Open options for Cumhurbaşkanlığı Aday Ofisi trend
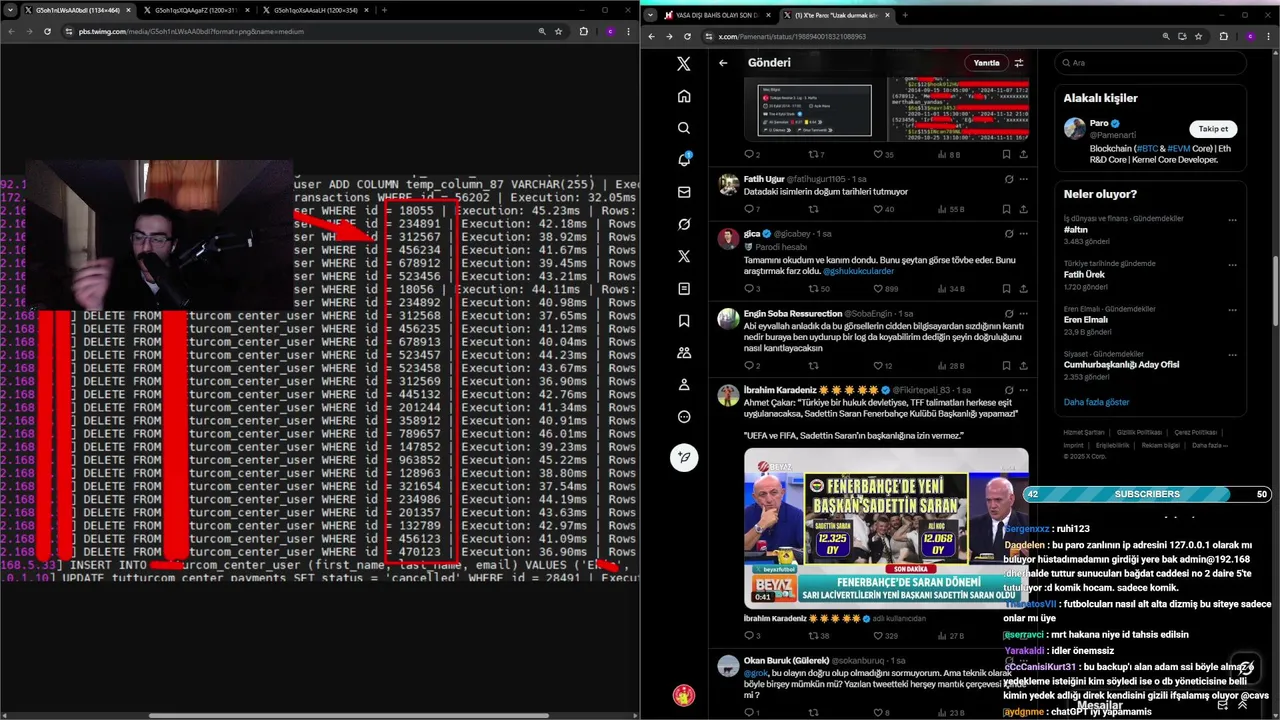Screen dimensions: 1280x720 [x=1232, y=355]
